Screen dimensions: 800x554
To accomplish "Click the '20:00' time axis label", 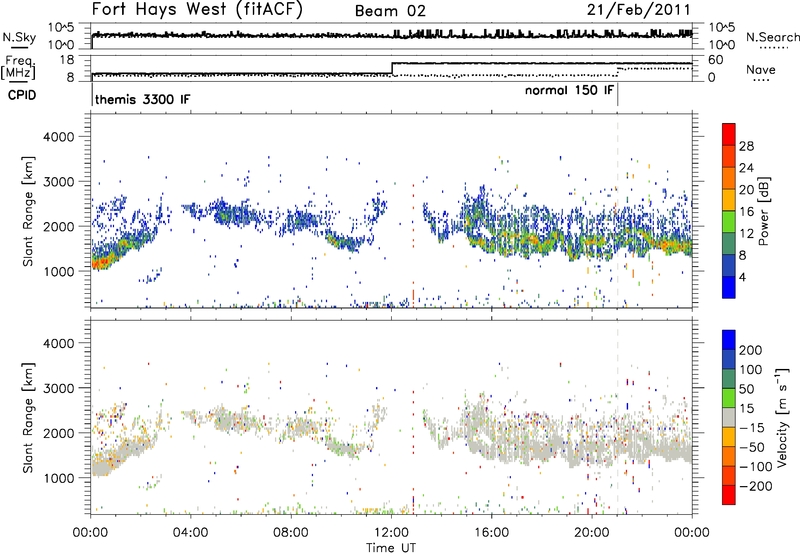I will 592,533.
